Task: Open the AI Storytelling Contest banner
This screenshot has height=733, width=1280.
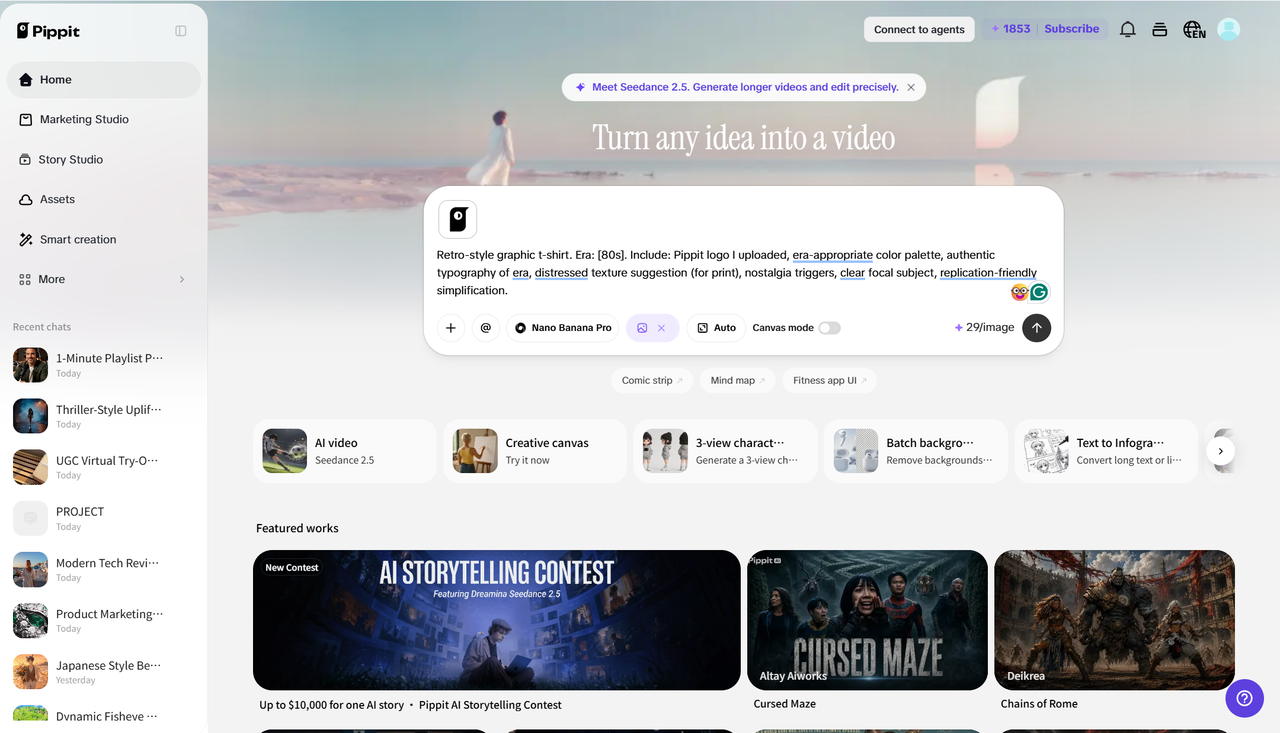Action: click(x=497, y=620)
